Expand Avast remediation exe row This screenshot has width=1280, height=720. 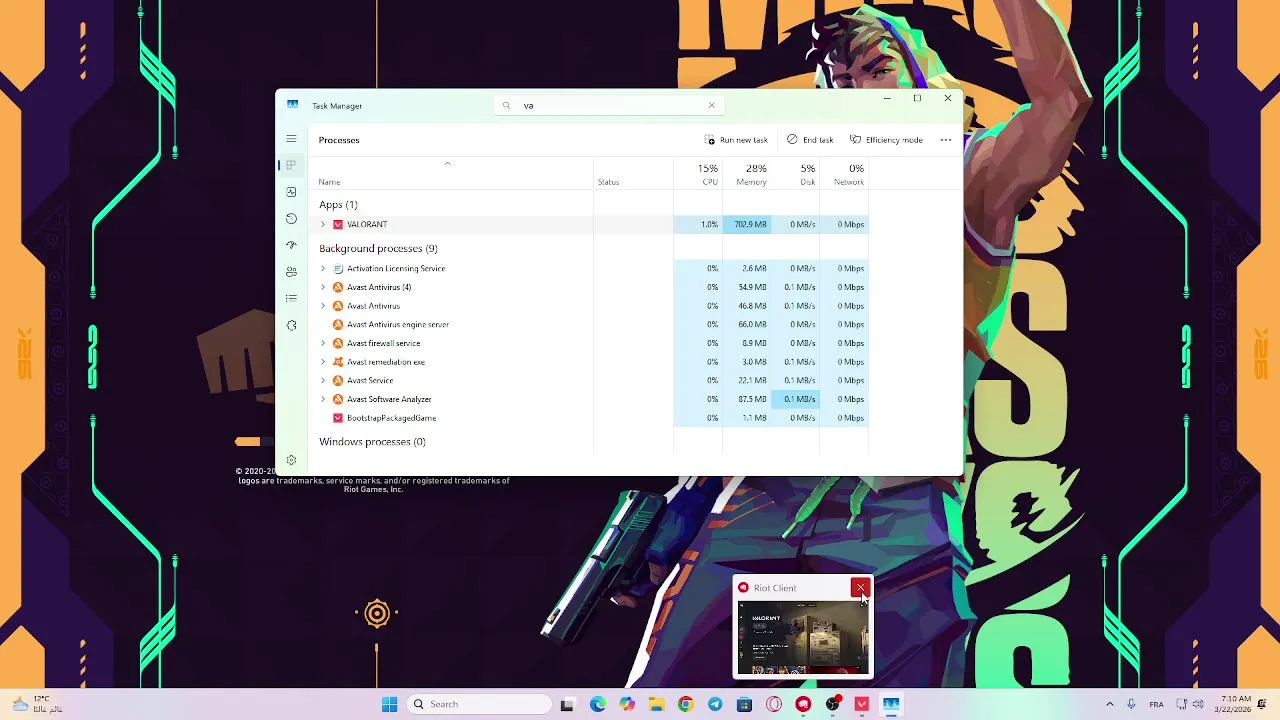[323, 362]
